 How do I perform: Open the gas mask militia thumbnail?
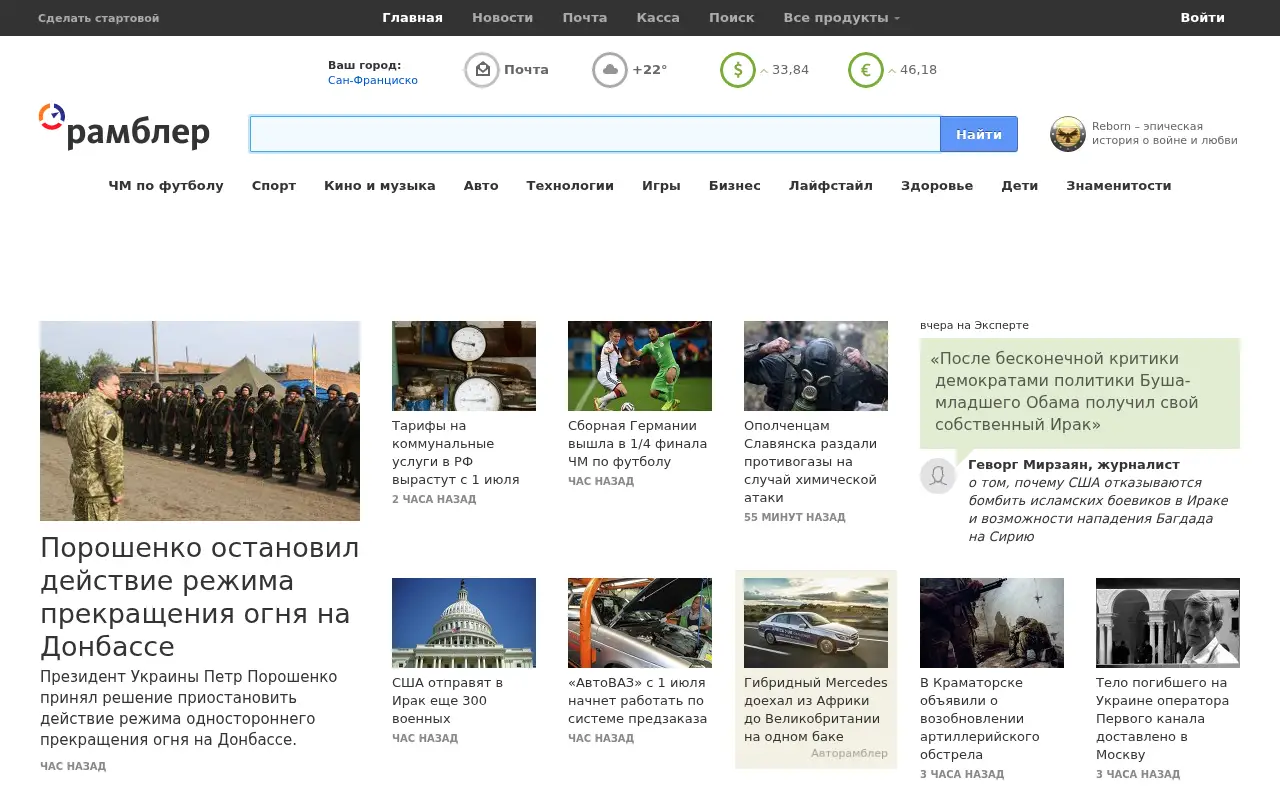[816, 366]
